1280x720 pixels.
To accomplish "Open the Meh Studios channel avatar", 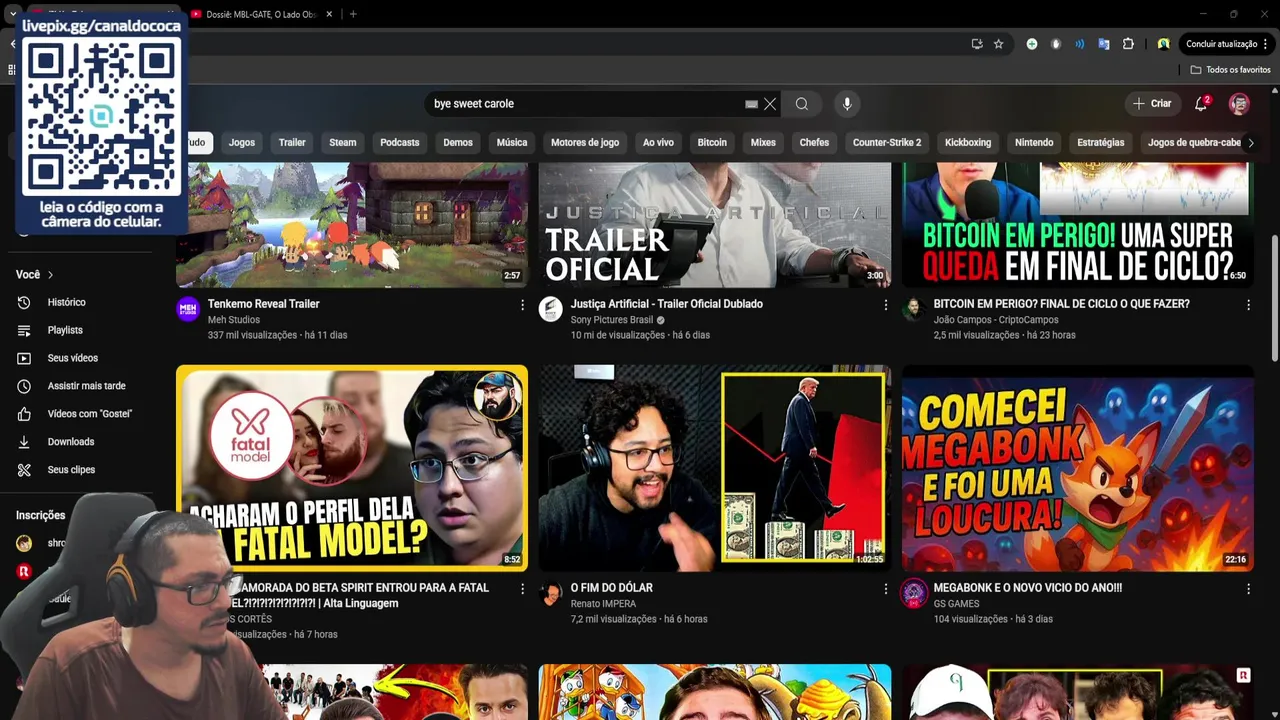I will coord(188,309).
